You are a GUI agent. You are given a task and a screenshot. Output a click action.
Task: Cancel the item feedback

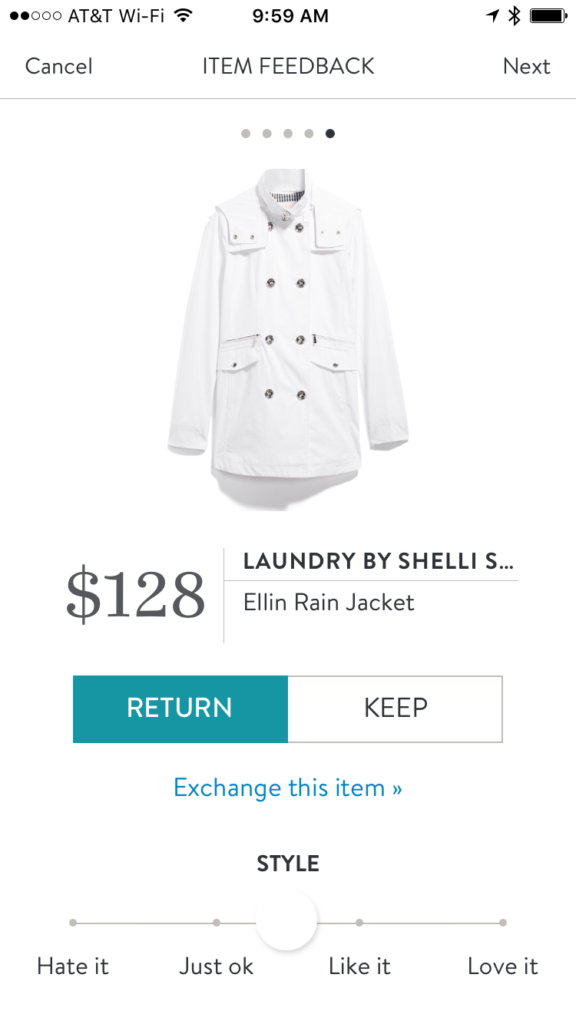point(59,66)
